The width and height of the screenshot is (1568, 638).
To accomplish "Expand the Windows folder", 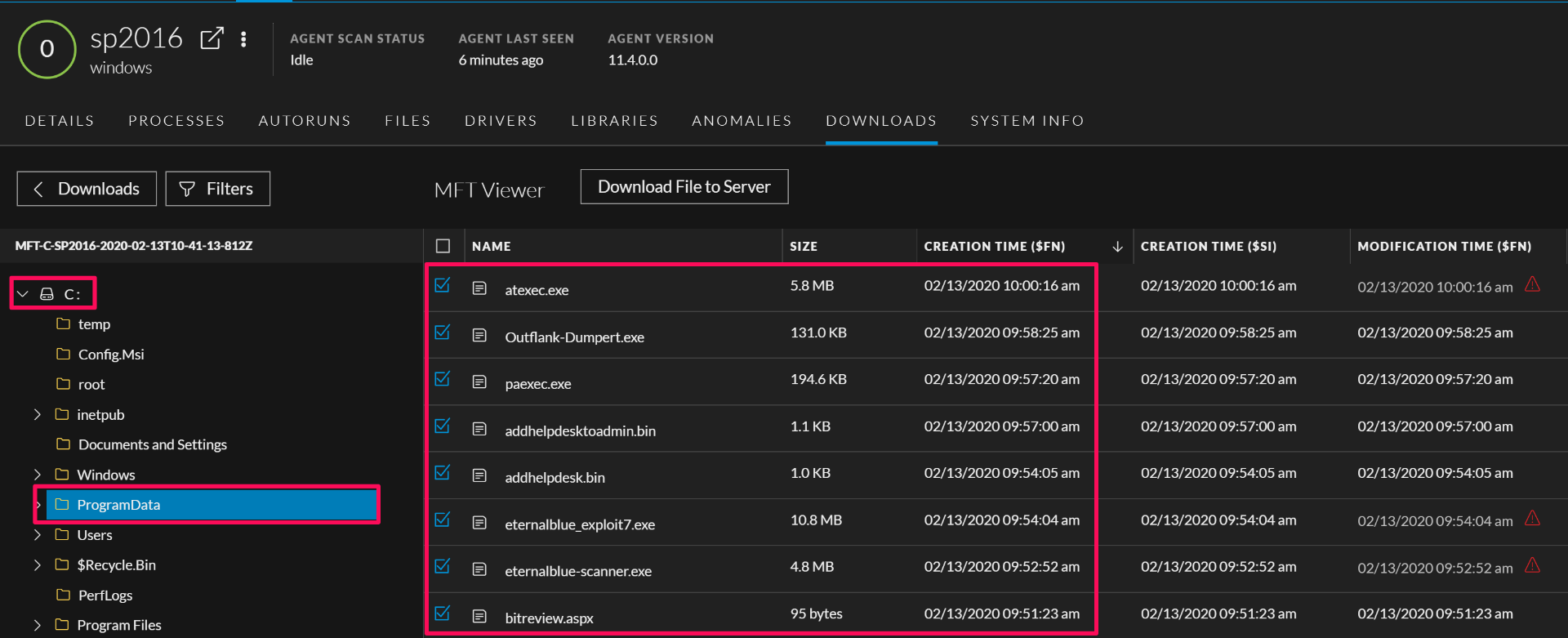I will point(38,475).
